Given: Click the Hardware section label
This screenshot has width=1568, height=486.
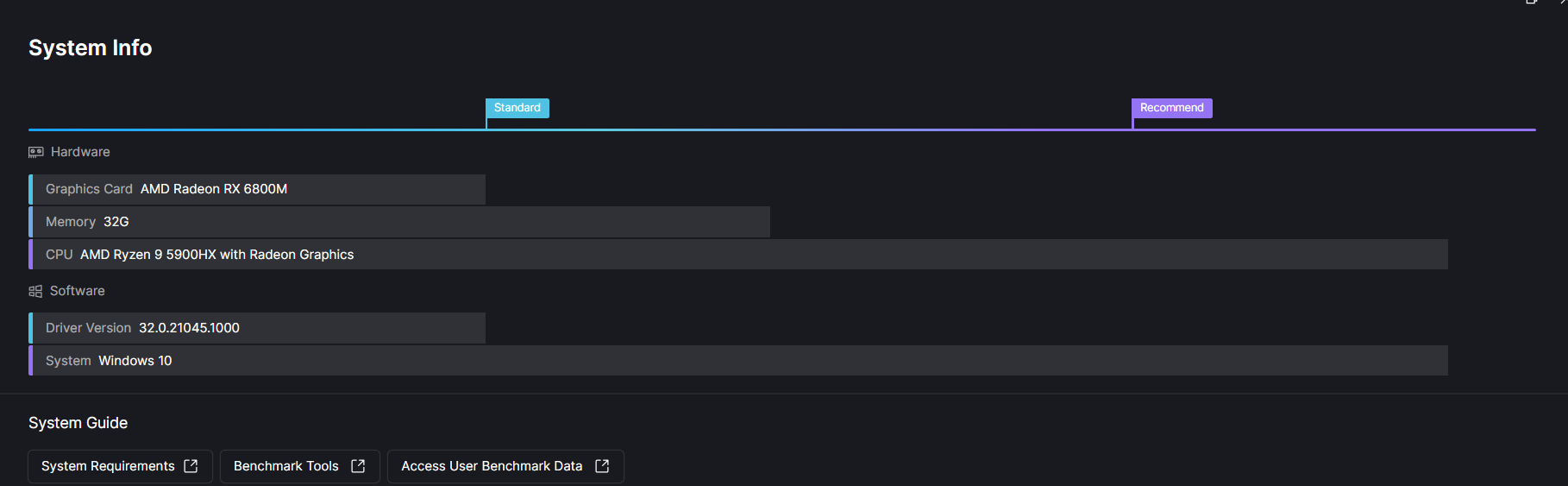Looking at the screenshot, I should (80, 152).
